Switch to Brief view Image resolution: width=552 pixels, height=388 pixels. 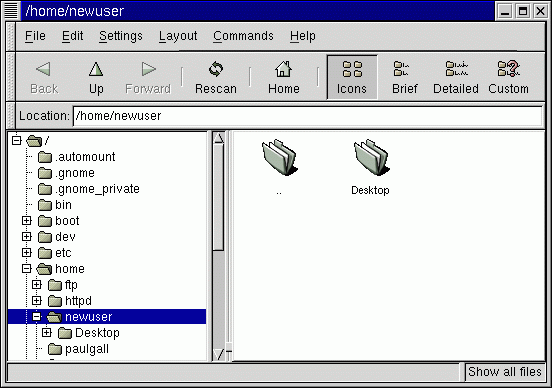click(404, 77)
